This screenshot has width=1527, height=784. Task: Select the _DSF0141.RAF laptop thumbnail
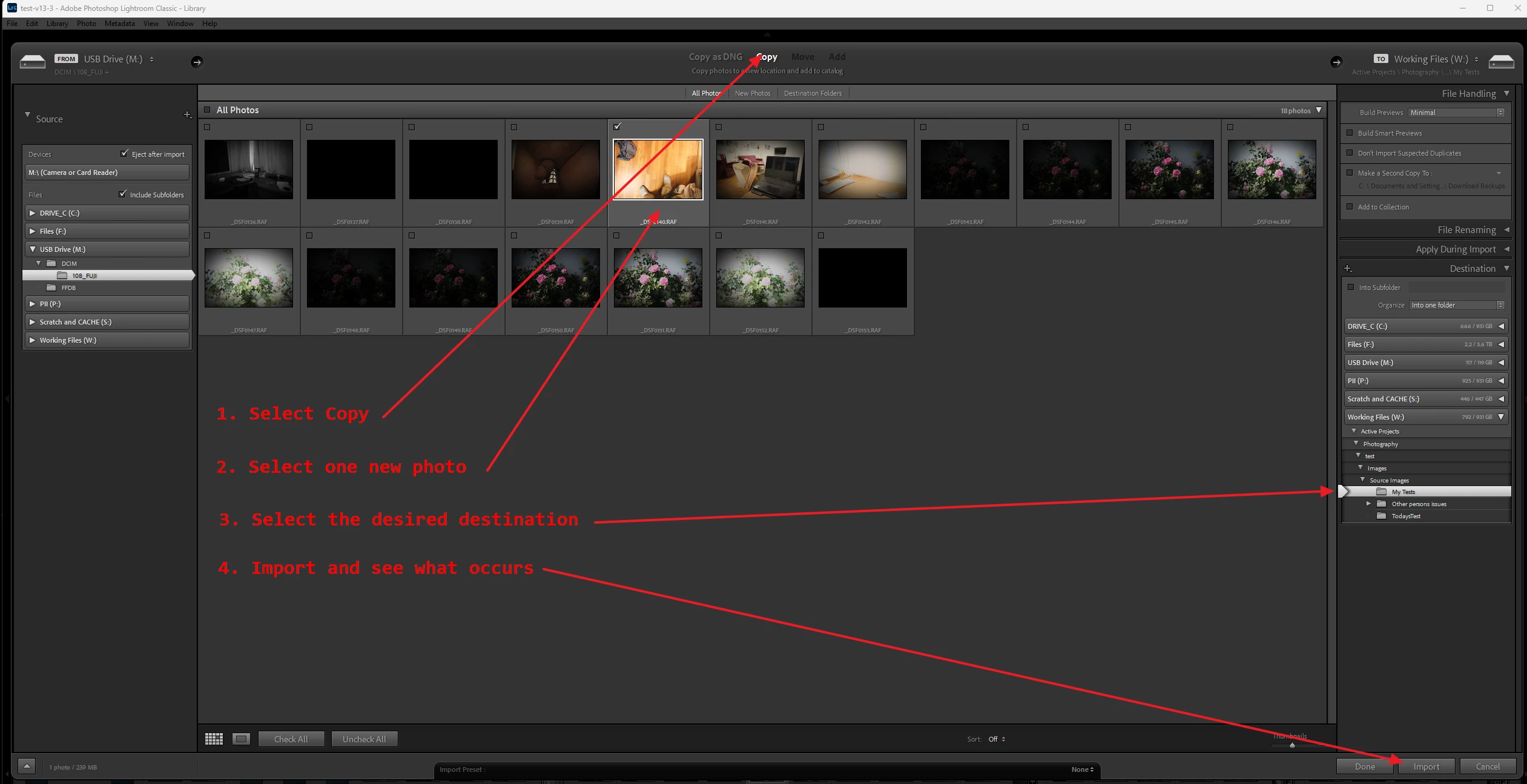pos(760,170)
